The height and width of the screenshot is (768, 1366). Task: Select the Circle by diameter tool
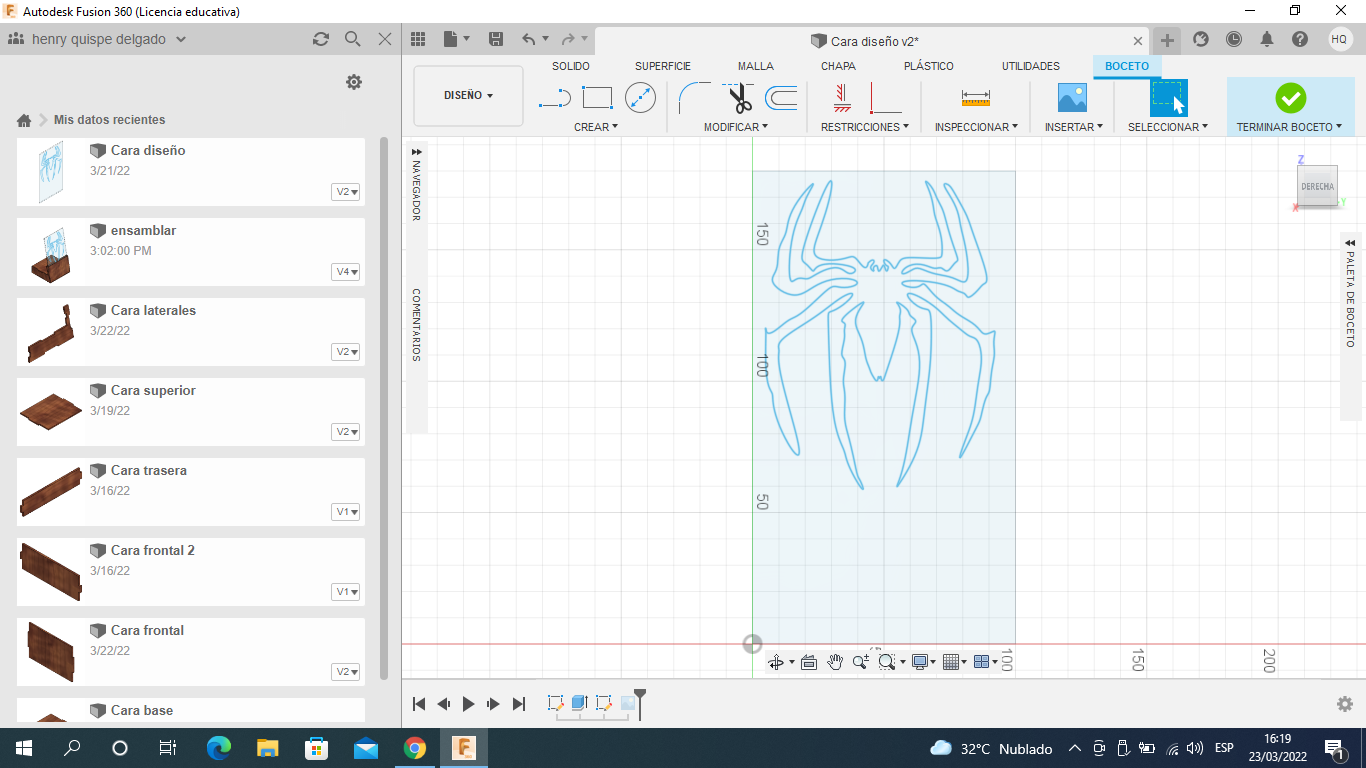[x=640, y=97]
